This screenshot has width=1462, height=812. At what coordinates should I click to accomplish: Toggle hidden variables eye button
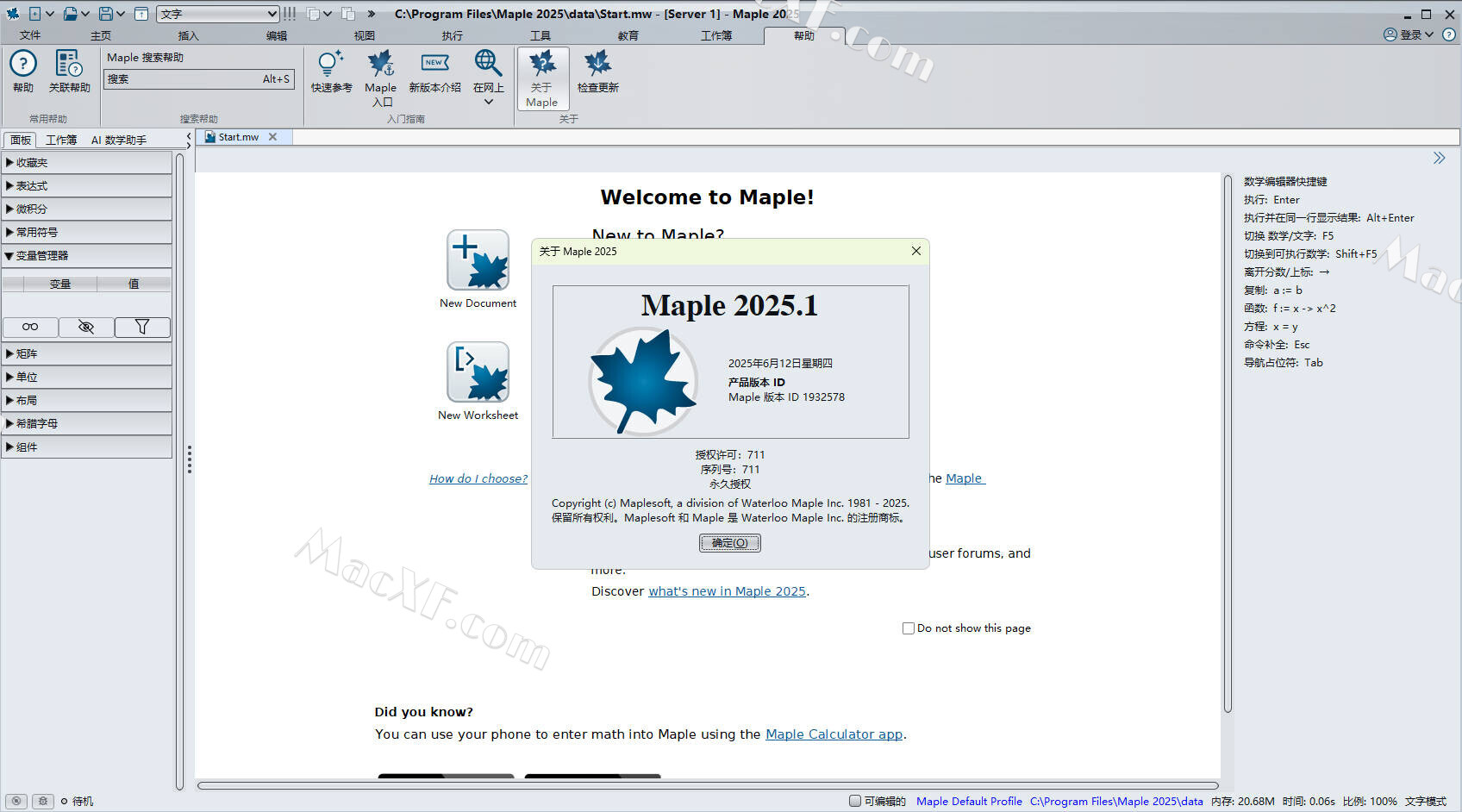tap(86, 327)
